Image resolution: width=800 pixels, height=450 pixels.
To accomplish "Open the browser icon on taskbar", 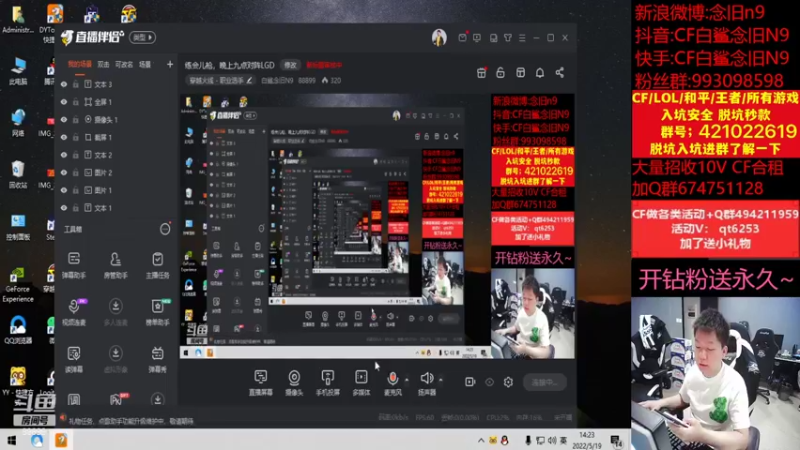I will coord(37,440).
